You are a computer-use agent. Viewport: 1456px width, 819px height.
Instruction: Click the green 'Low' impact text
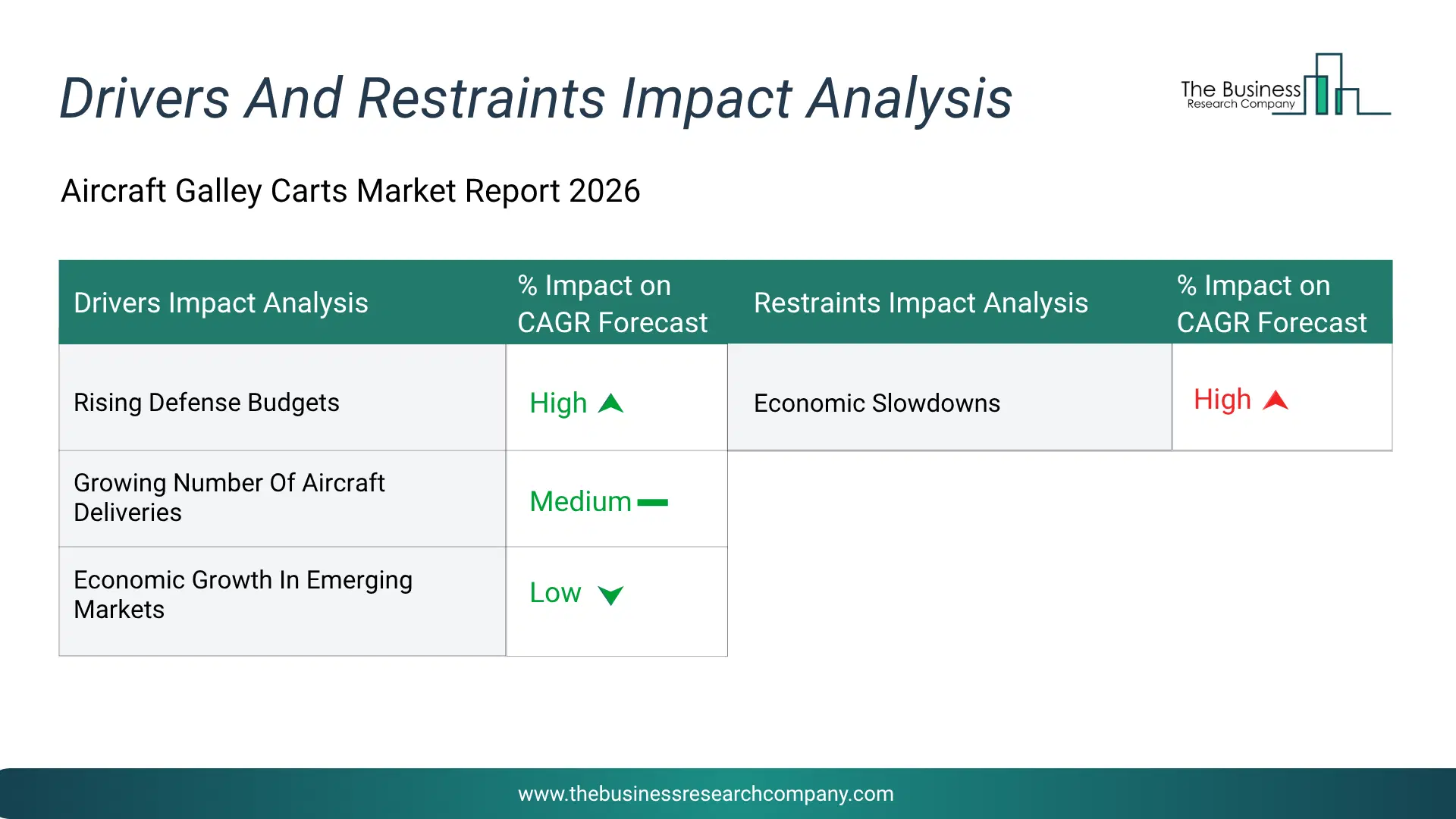pos(555,593)
